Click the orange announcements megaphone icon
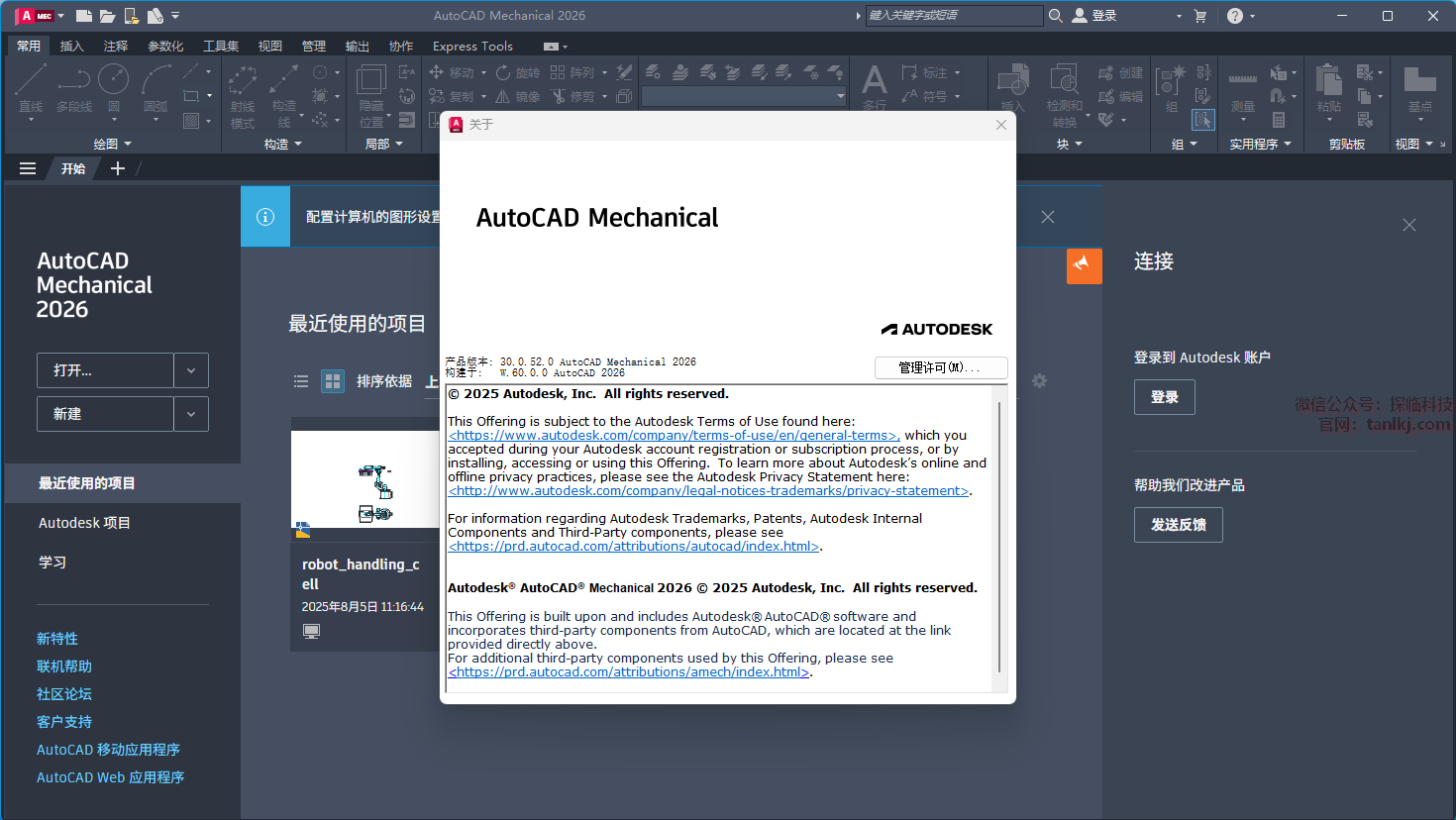Image resolution: width=1456 pixels, height=820 pixels. tap(1084, 265)
